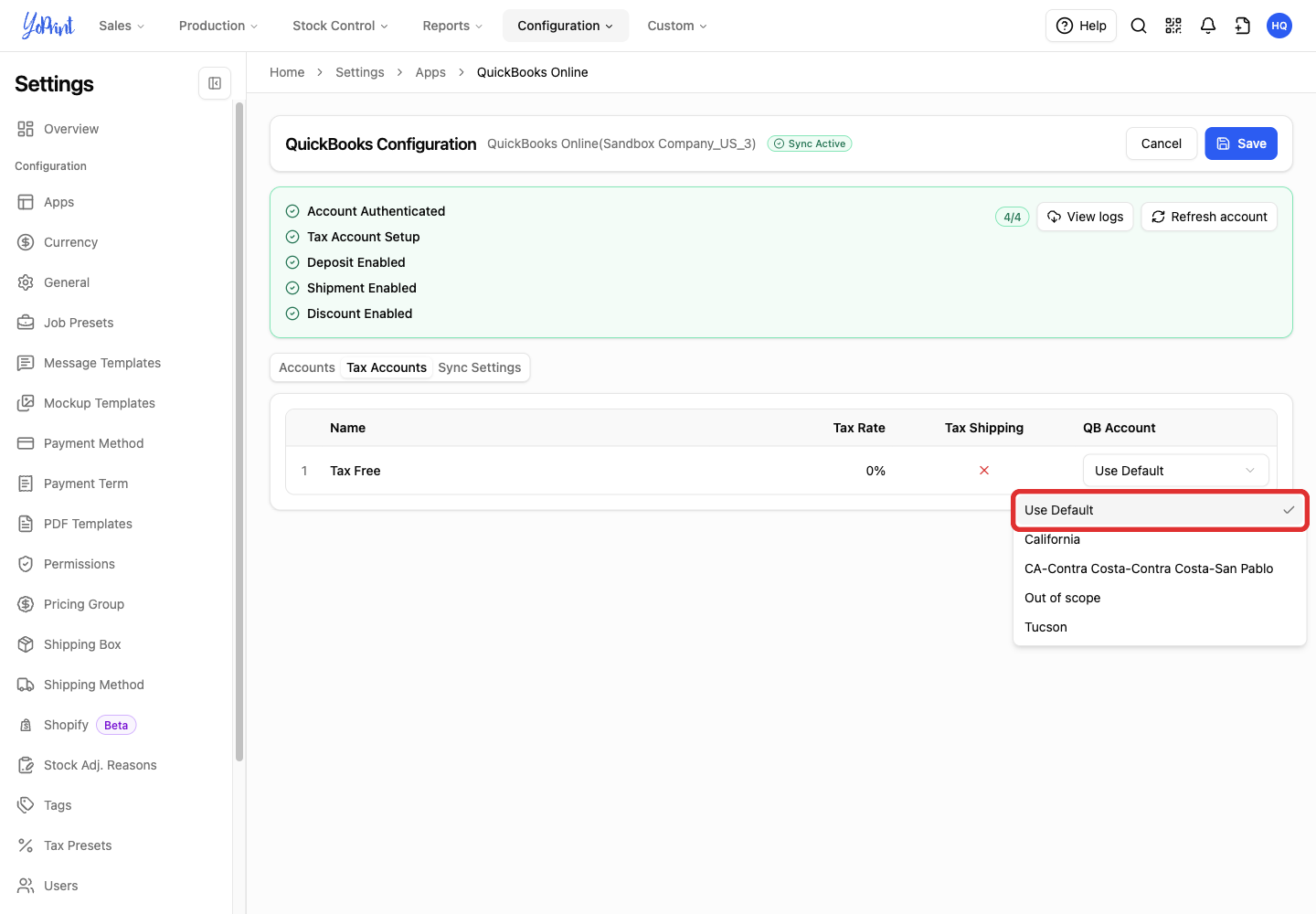Open the QR code scanner icon
This screenshot has height=914, width=1316.
pos(1173,26)
